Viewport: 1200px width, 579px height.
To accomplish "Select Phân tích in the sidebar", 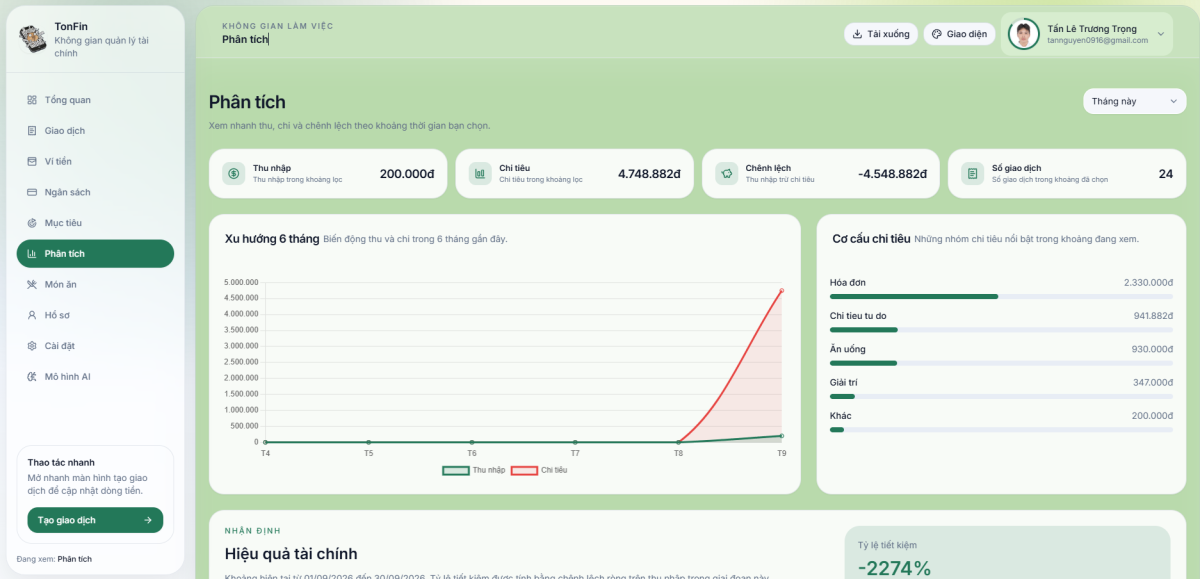I will pyautogui.click(x=95, y=254).
